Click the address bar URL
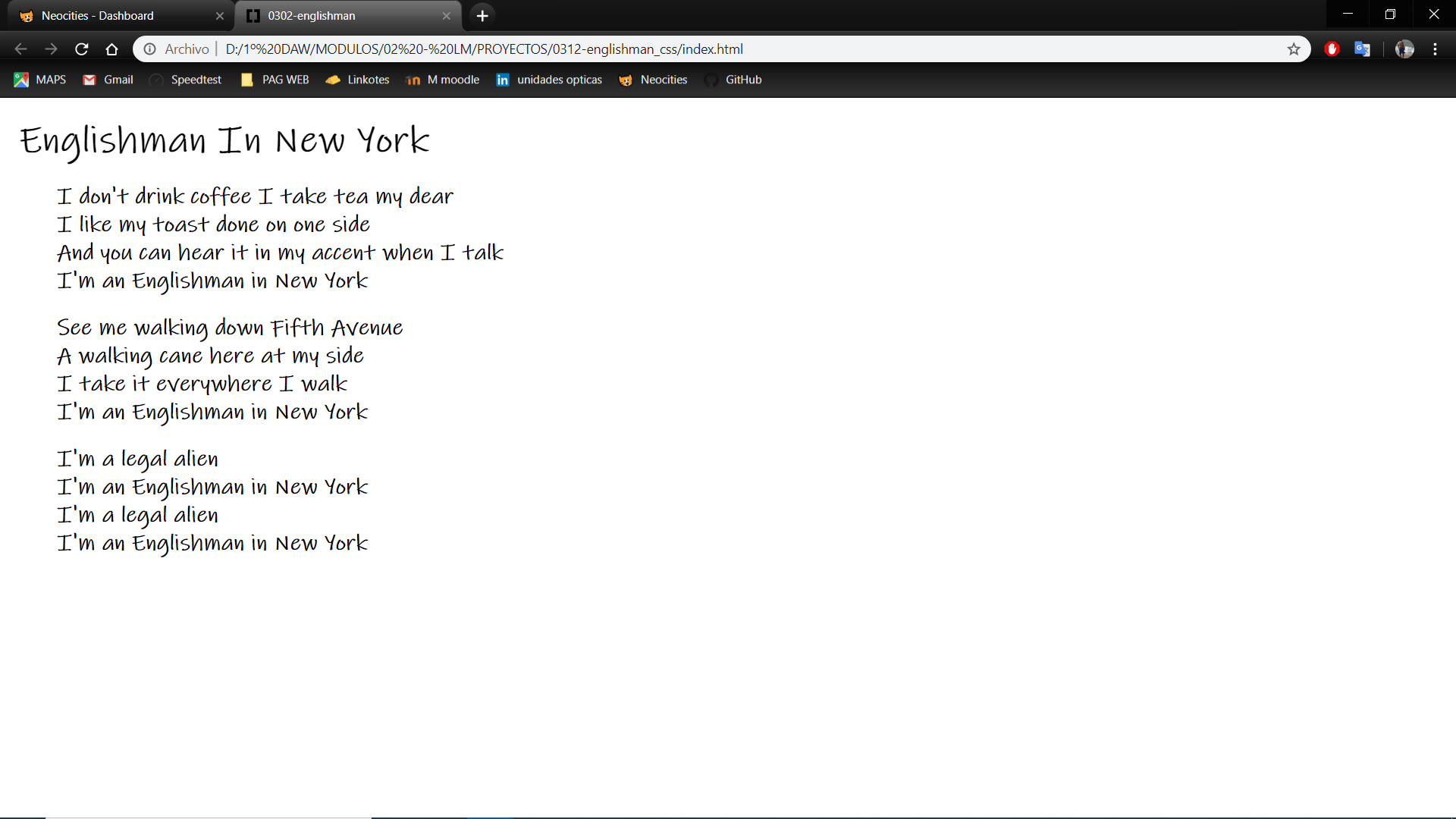 484,49
